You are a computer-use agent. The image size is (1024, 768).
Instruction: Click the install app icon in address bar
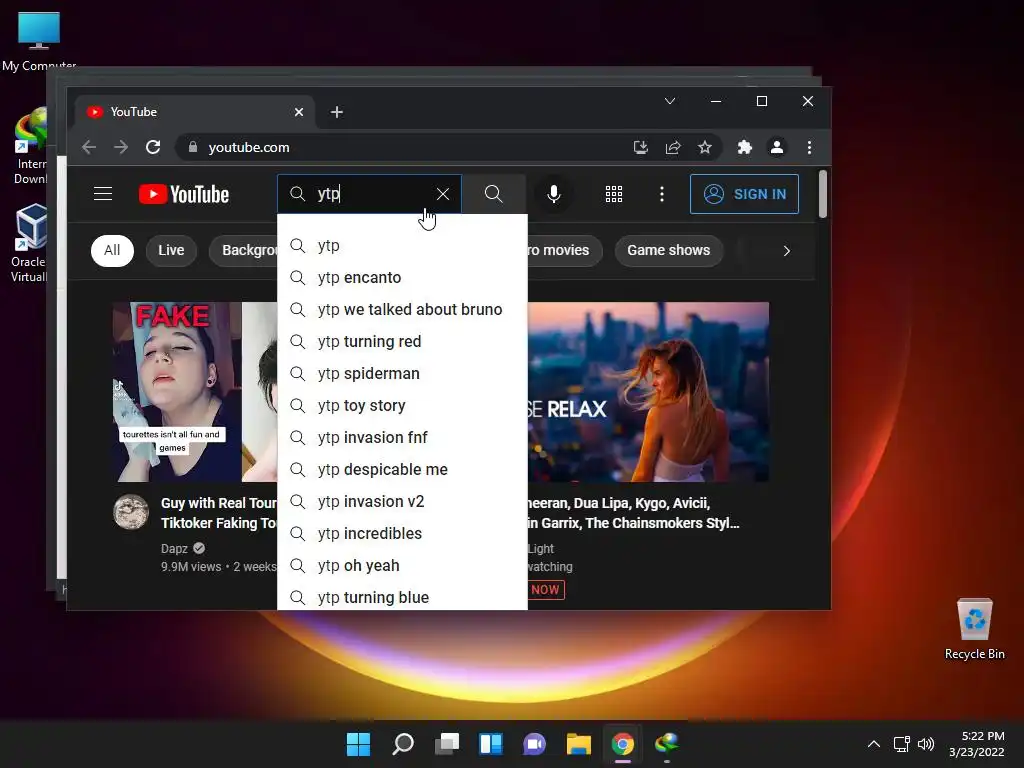[641, 147]
